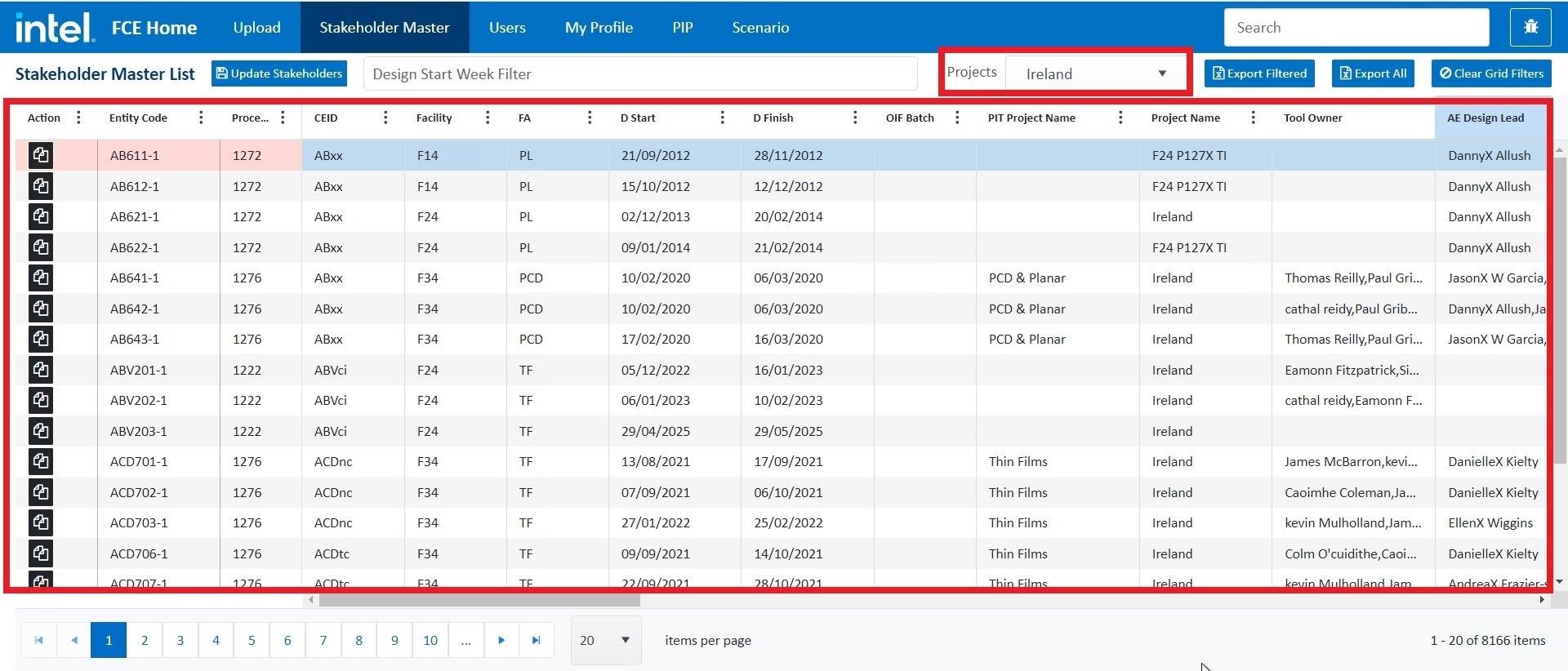The height and width of the screenshot is (671, 1568).
Task: Click the Export Filtered button
Action: pos(1259,73)
